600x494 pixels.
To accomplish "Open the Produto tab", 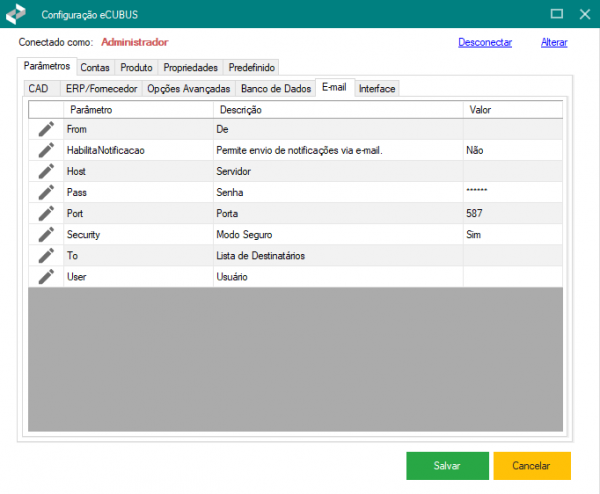I will click(136, 68).
